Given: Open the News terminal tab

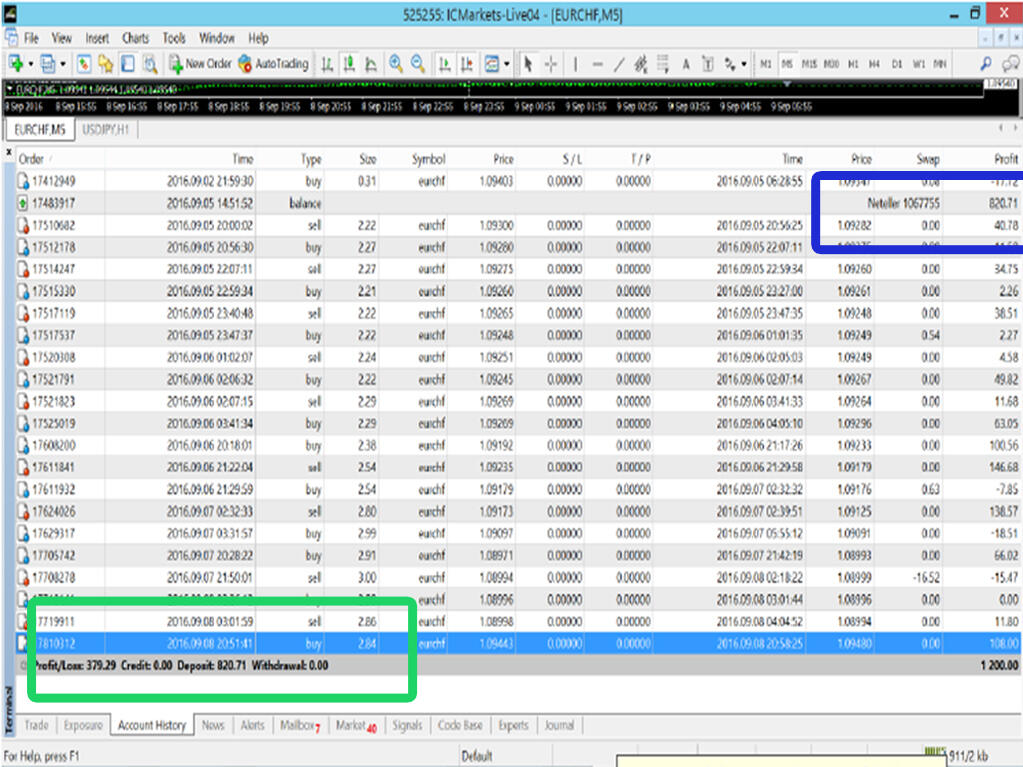Looking at the screenshot, I should tap(213, 725).
